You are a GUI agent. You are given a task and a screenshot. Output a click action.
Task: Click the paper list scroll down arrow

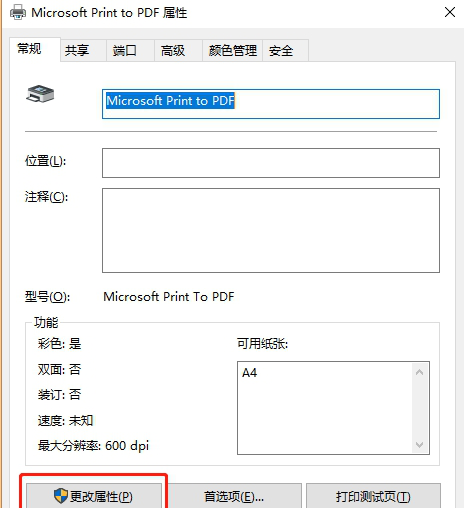[x=419, y=444]
